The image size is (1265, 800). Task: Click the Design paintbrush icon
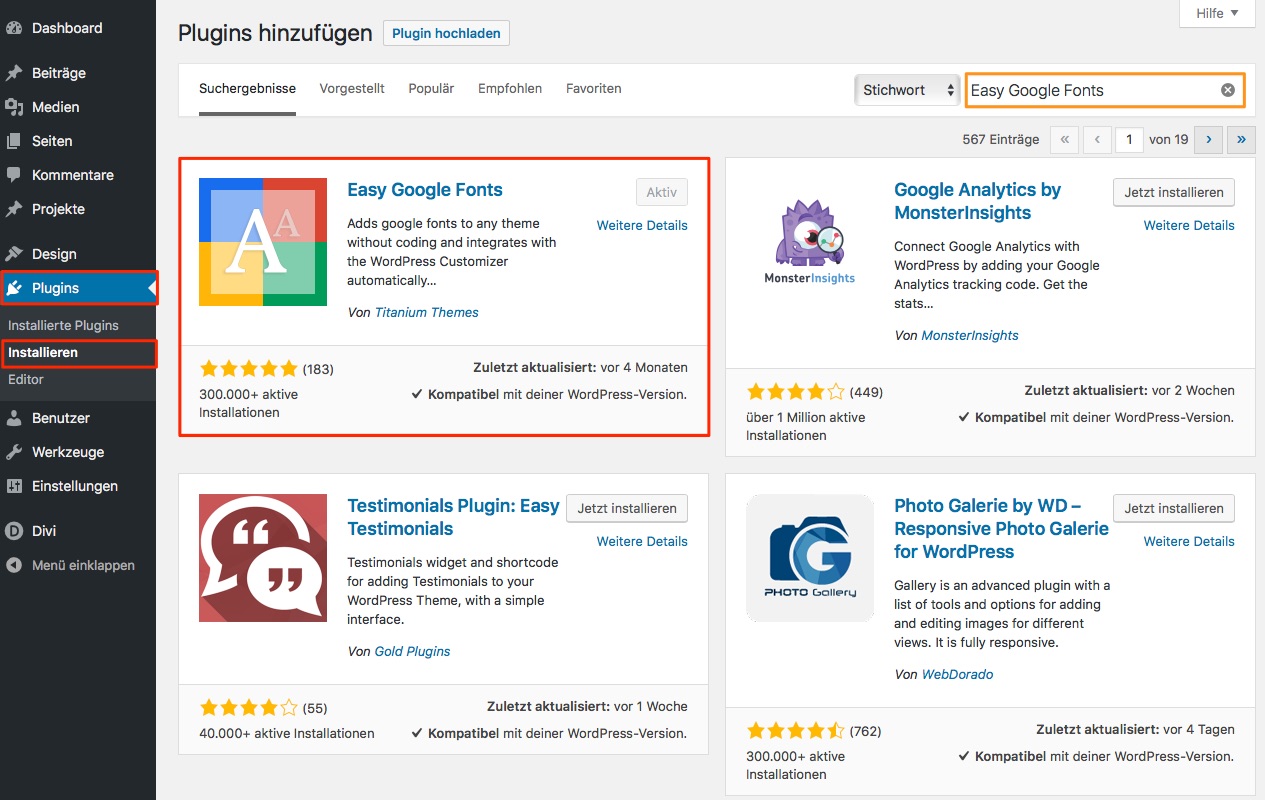pyautogui.click(x=14, y=254)
